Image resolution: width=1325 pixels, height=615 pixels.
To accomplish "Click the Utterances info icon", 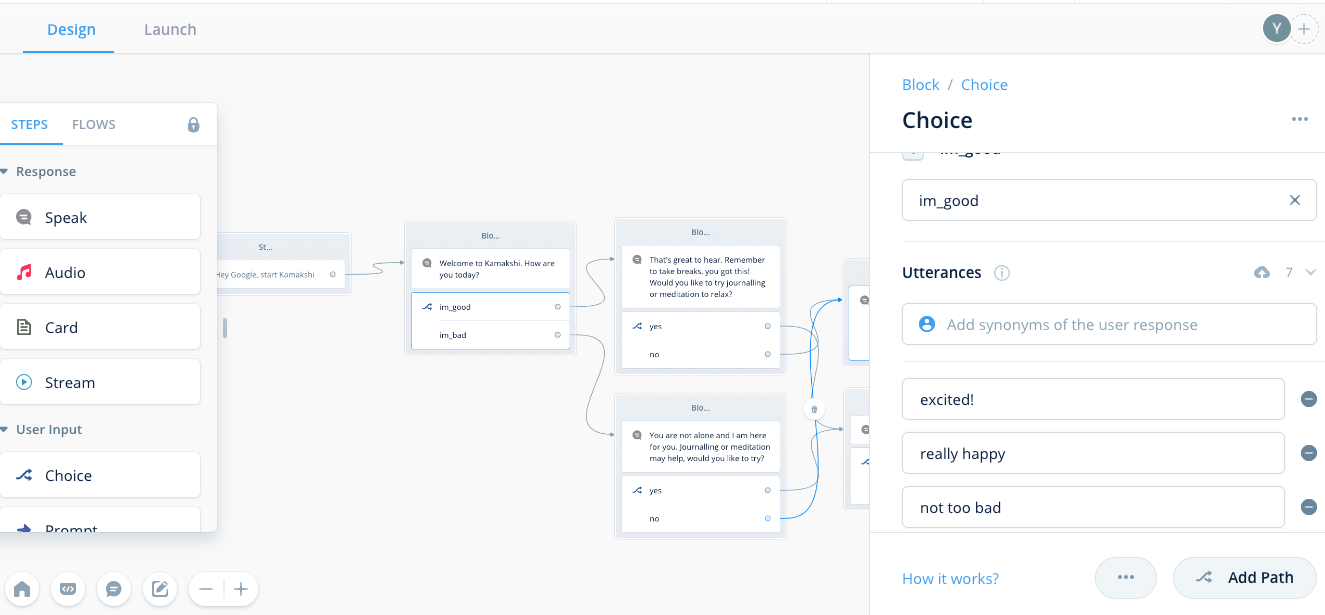I will point(1002,273).
